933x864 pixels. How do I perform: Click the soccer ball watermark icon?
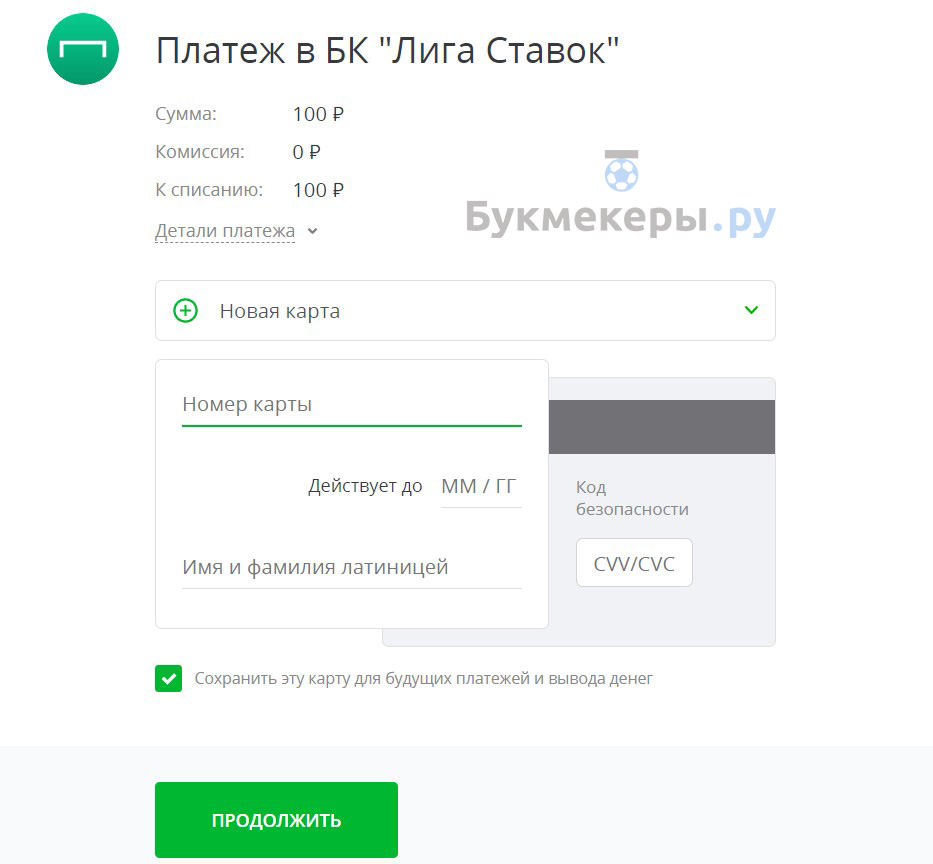pyautogui.click(x=622, y=171)
